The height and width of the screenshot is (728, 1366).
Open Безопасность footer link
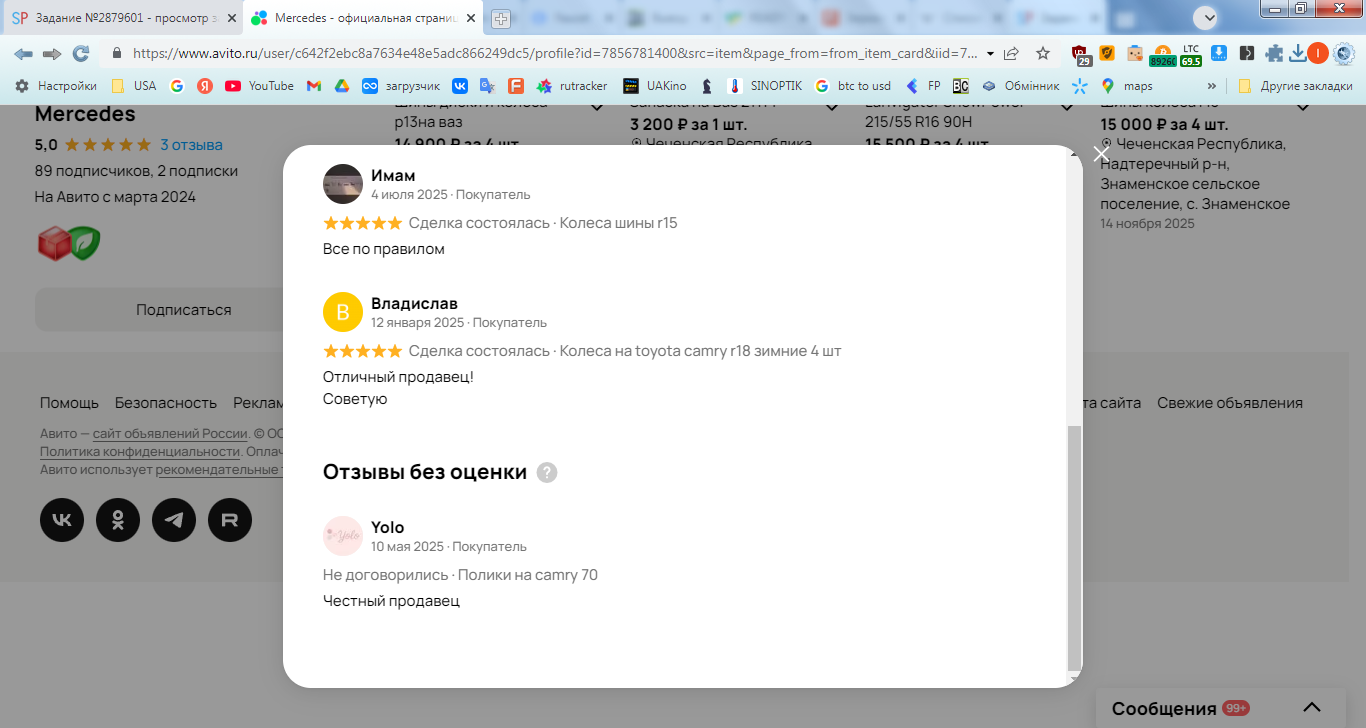166,403
